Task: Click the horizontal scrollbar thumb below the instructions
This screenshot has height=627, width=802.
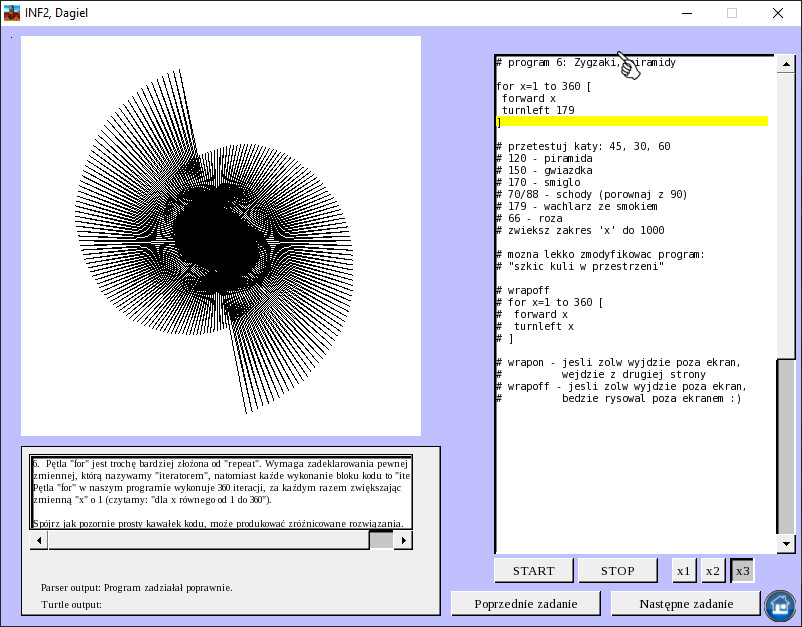Action: pyautogui.click(x=381, y=540)
